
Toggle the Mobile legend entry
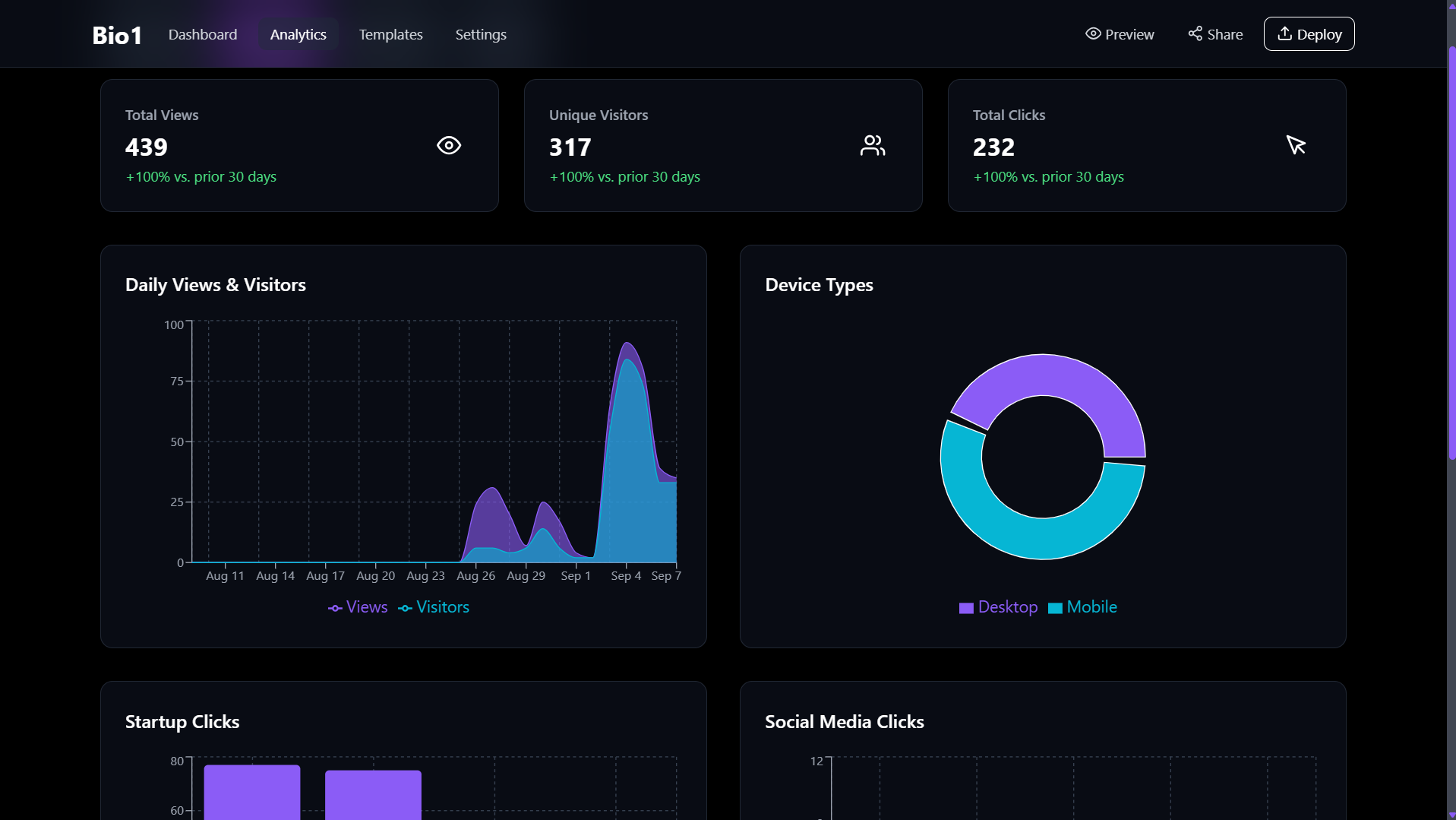pos(1082,607)
